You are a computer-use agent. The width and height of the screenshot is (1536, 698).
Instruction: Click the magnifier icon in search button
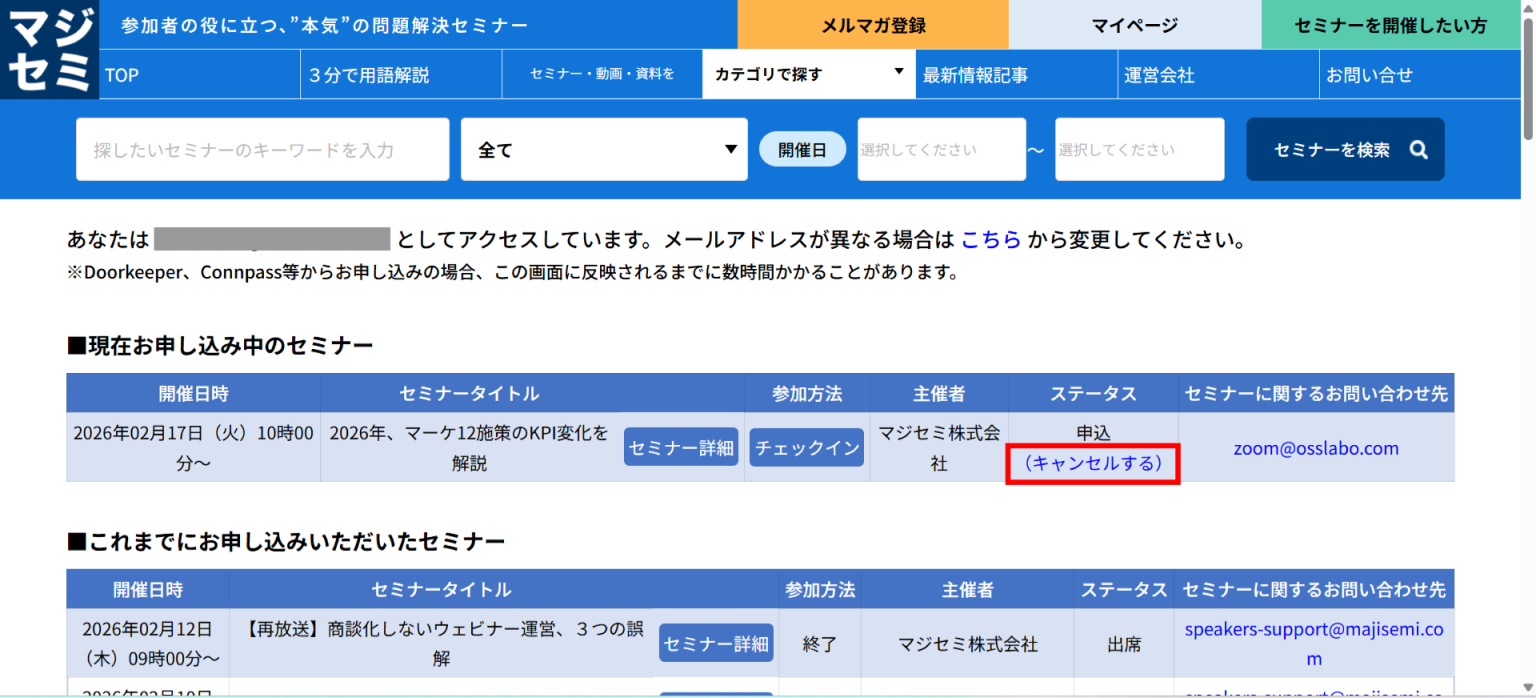coord(1418,150)
